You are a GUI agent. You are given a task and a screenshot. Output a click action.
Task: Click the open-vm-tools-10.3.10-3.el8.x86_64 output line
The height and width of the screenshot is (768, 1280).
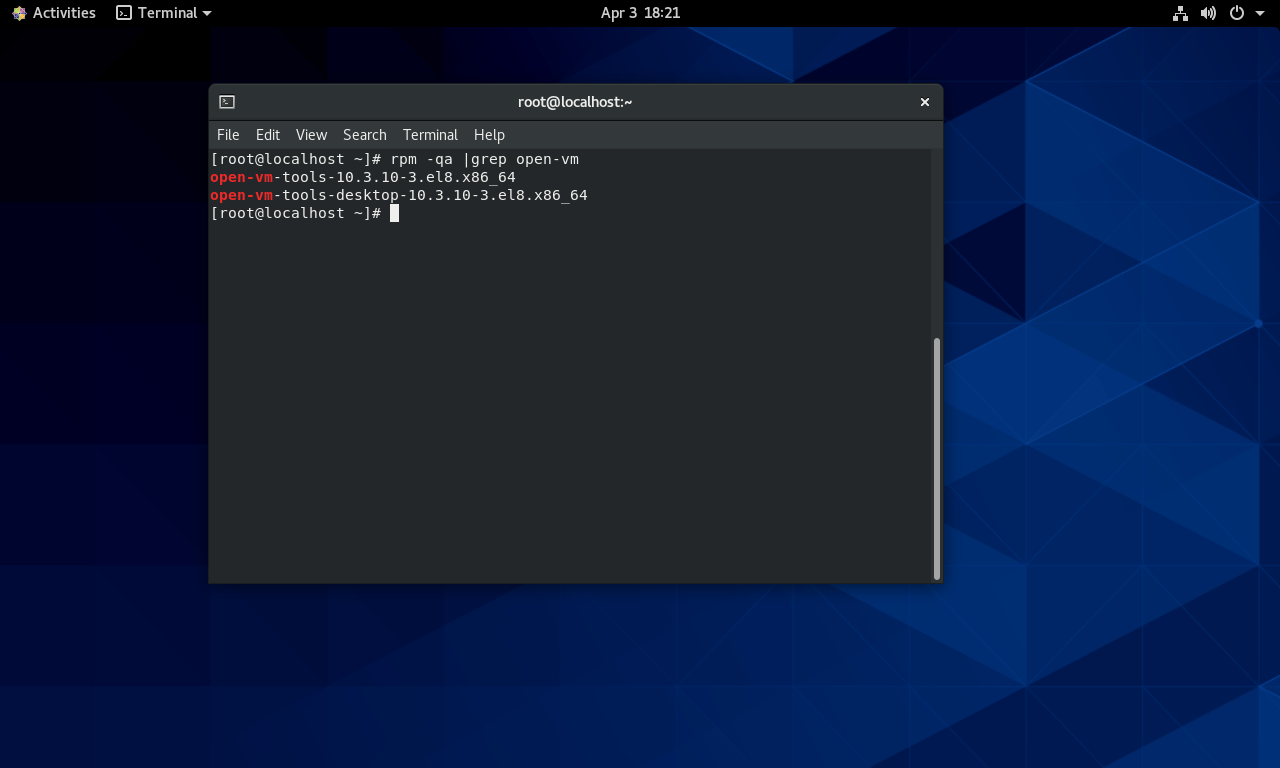pos(363,177)
